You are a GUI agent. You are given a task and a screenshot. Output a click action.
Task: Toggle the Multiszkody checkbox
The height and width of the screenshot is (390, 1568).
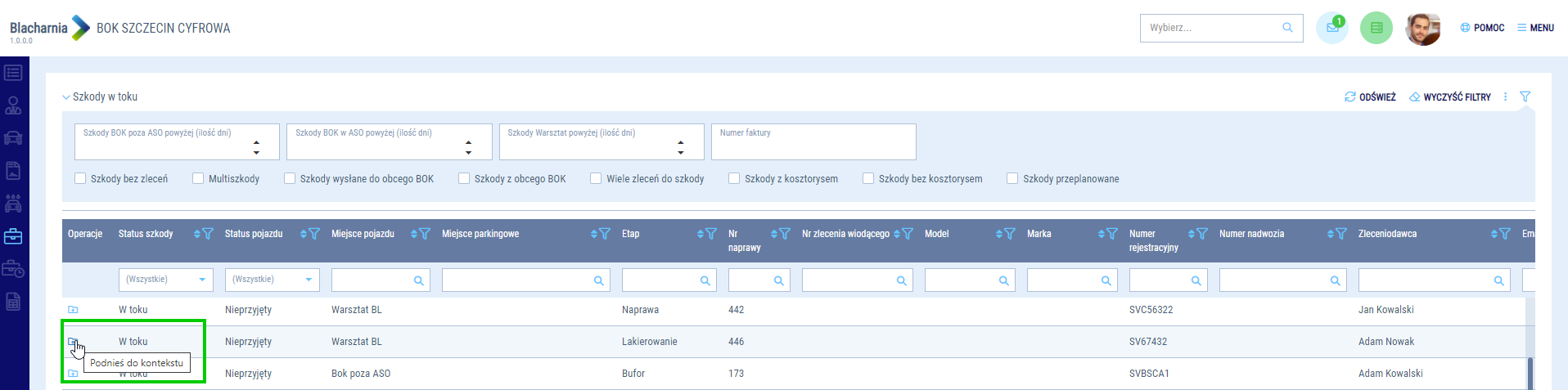tap(198, 178)
